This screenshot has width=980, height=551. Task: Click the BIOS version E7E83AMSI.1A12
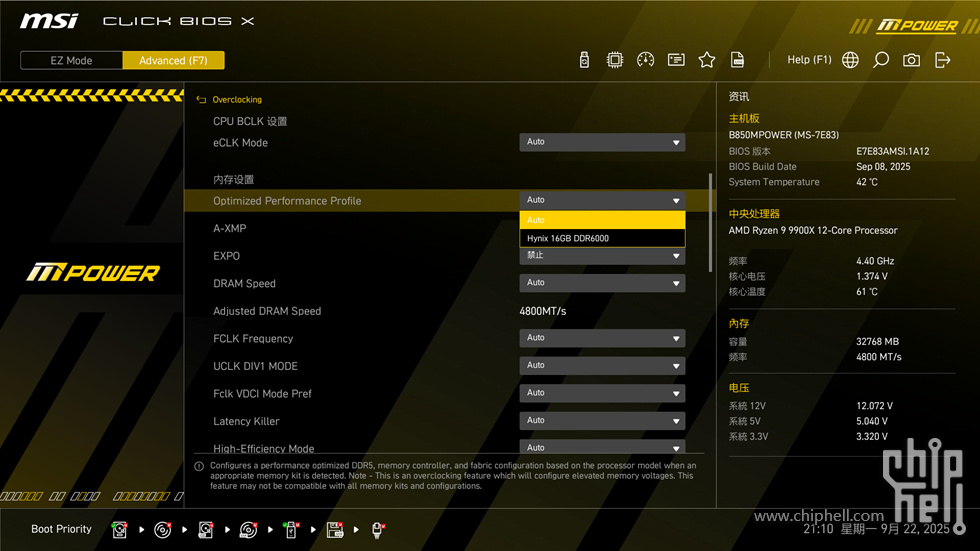[892, 151]
